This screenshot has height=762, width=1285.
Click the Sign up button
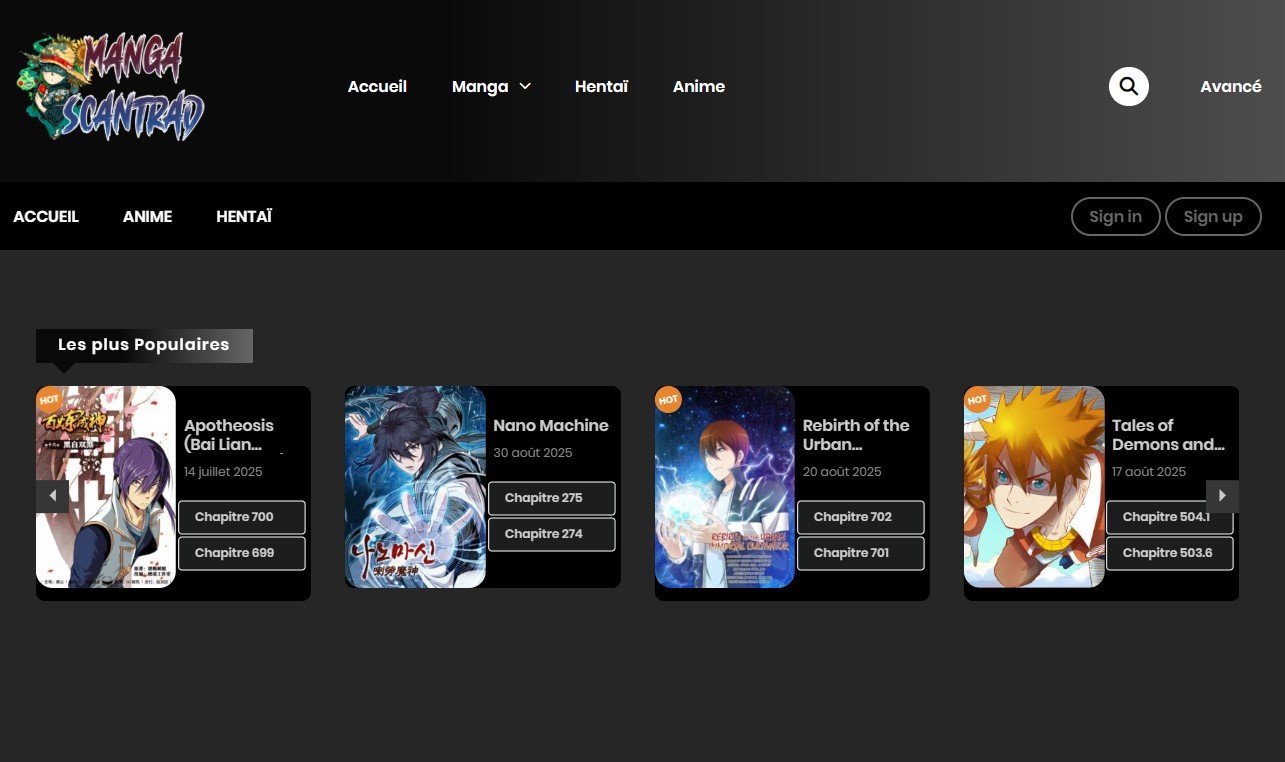1213,217
